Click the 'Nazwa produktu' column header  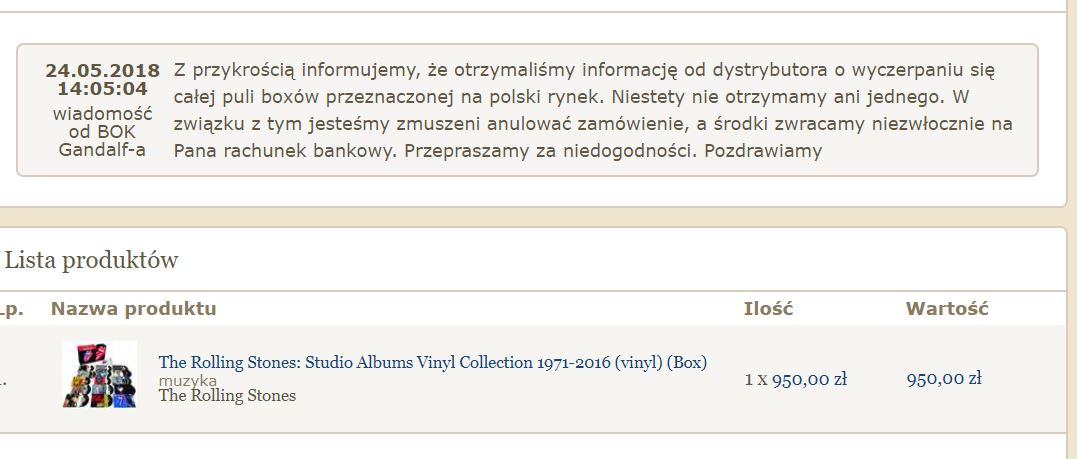point(133,308)
